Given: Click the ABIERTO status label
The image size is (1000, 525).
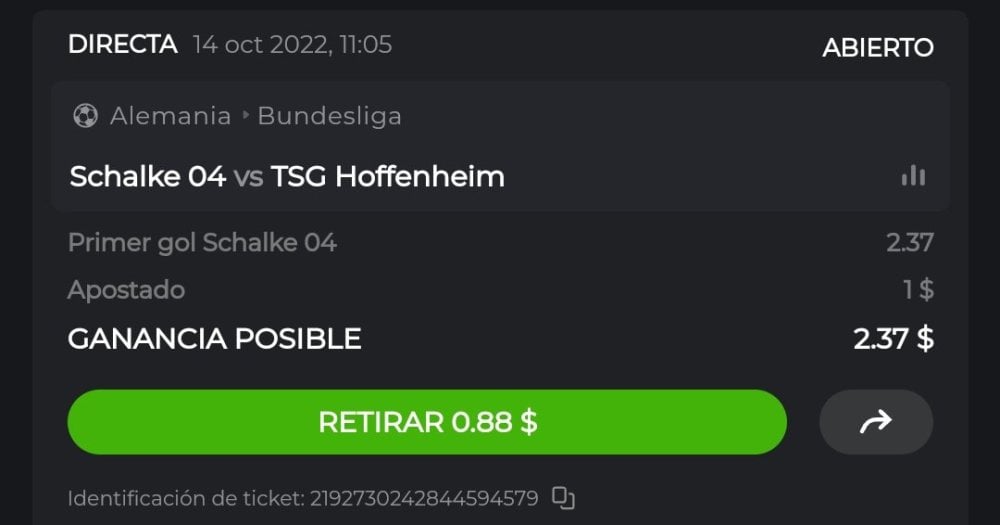Looking at the screenshot, I should [877, 47].
